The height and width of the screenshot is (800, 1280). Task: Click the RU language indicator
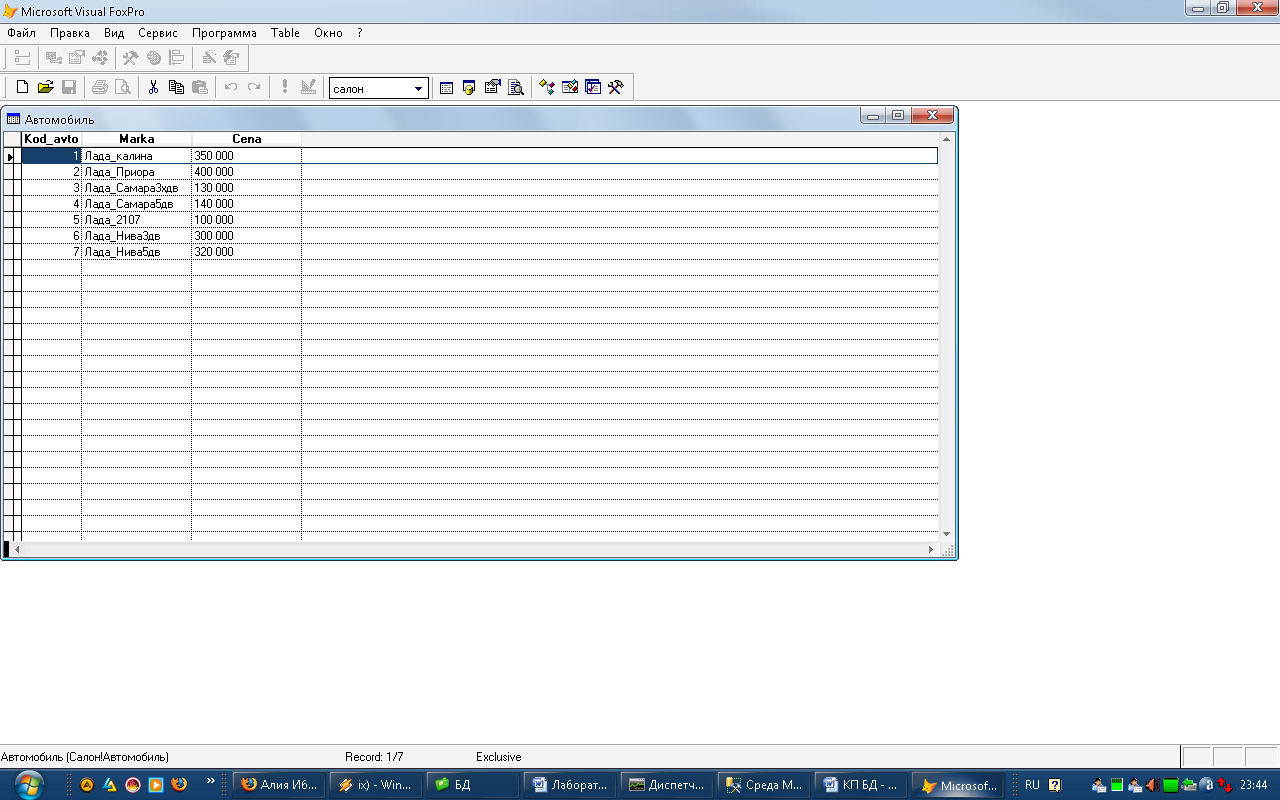coord(1032,785)
